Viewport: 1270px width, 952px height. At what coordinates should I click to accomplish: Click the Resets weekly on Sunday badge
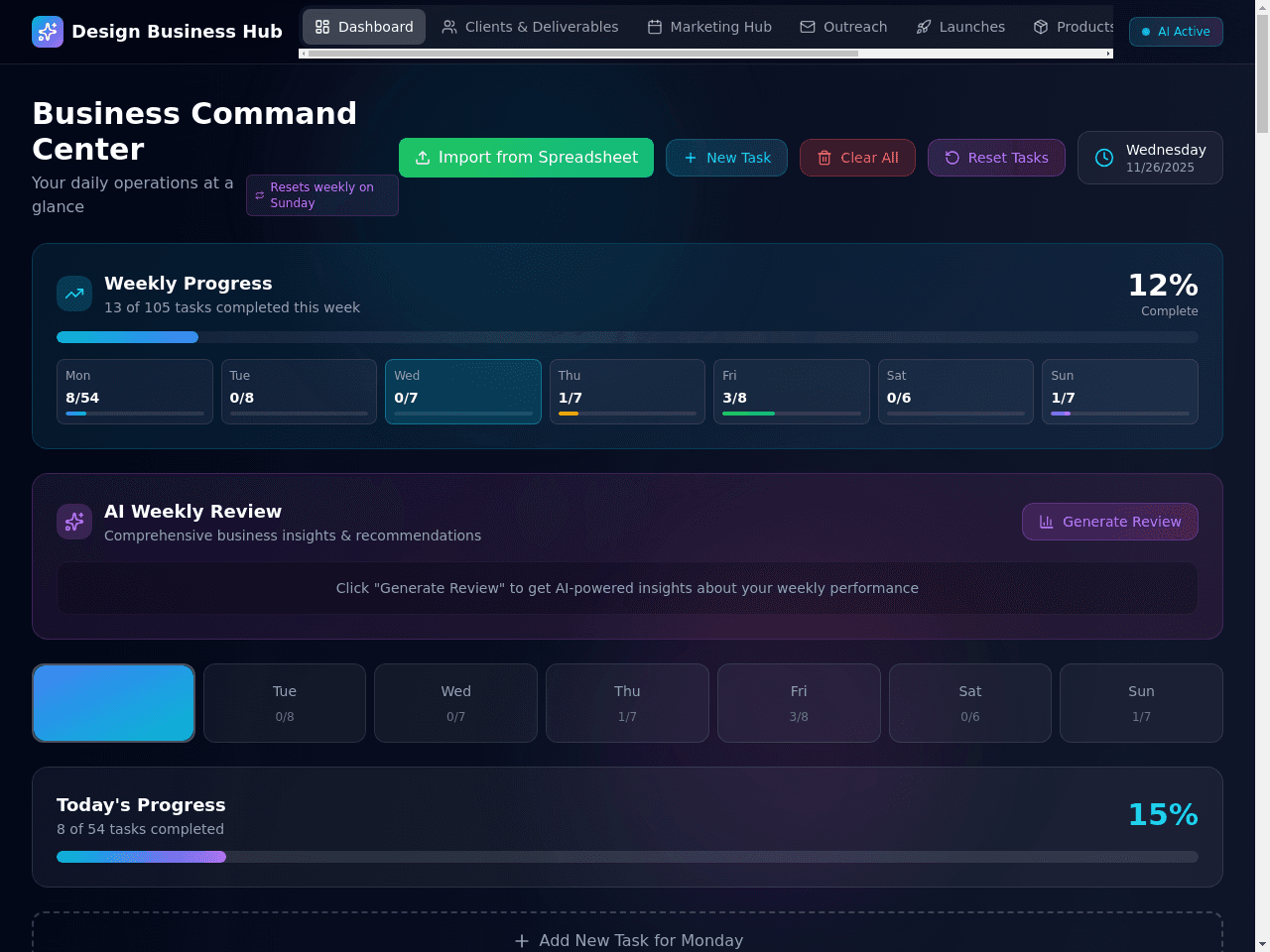pyautogui.click(x=322, y=195)
